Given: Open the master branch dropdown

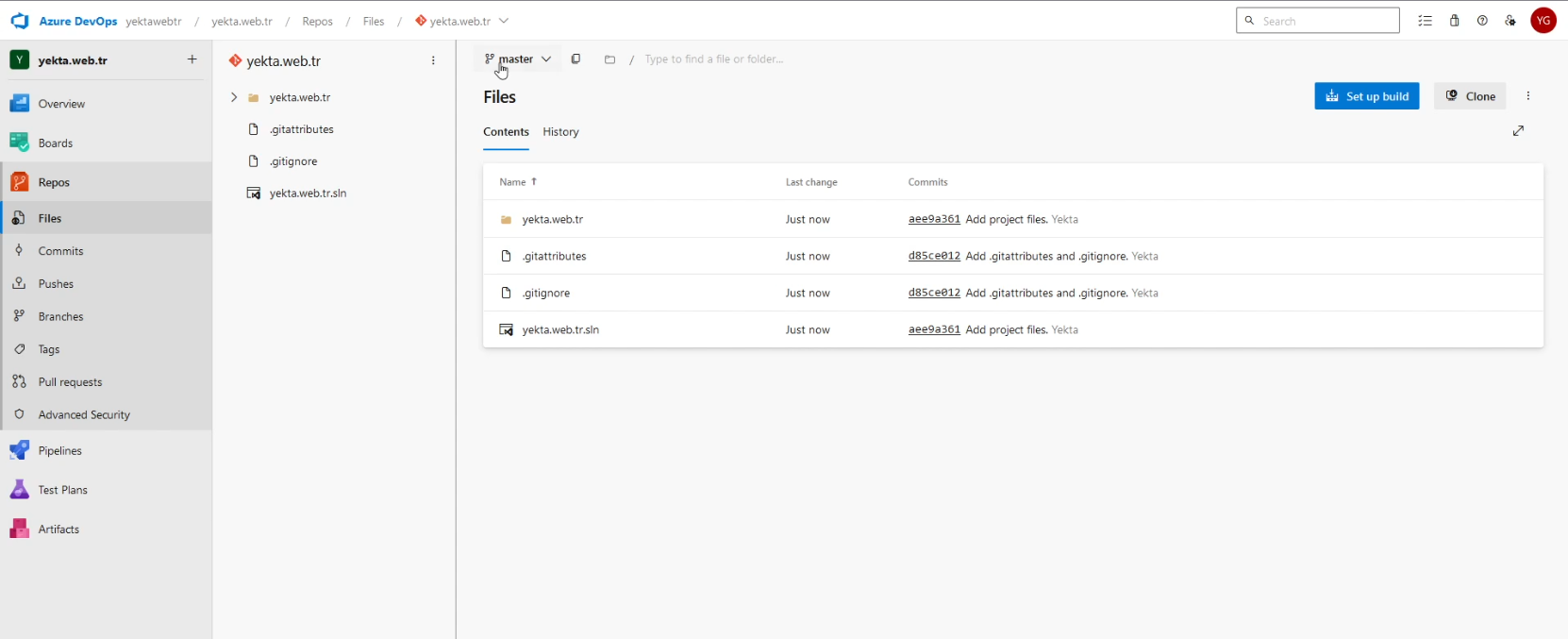Looking at the screenshot, I should click(518, 59).
